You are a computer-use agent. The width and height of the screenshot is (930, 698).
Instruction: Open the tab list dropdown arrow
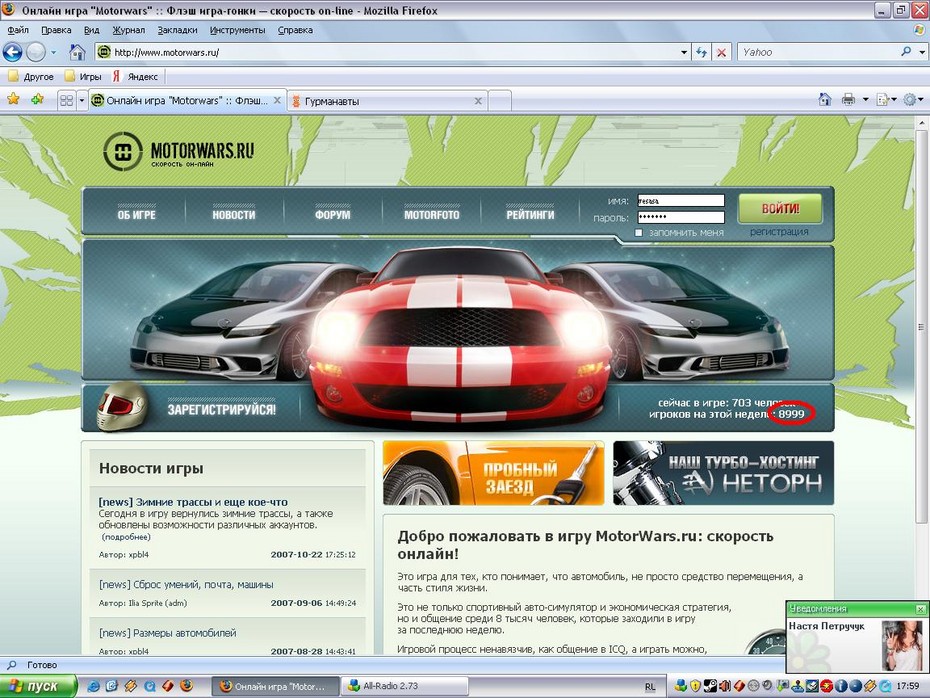(82, 101)
